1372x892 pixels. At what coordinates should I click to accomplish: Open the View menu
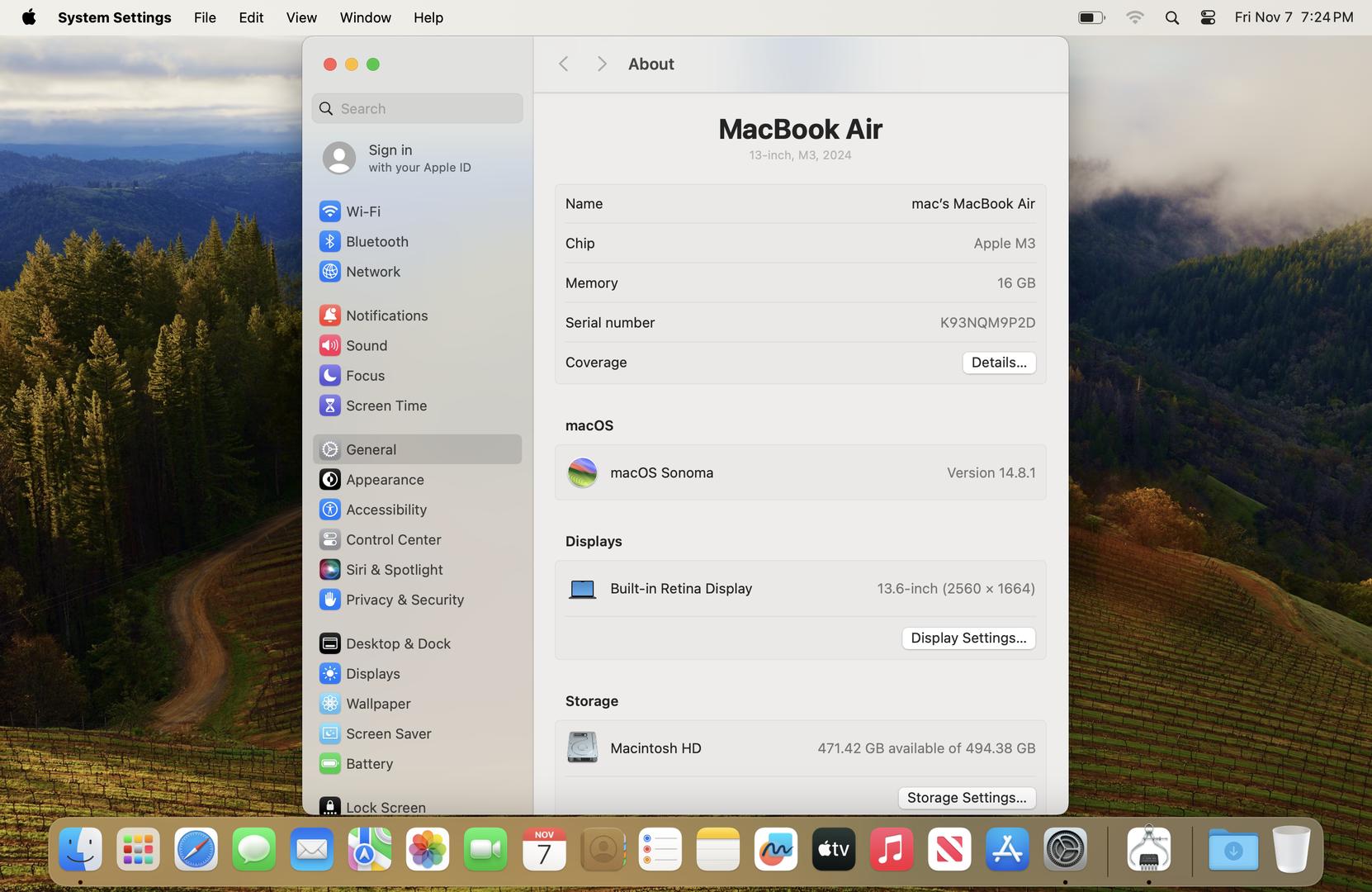click(x=301, y=17)
